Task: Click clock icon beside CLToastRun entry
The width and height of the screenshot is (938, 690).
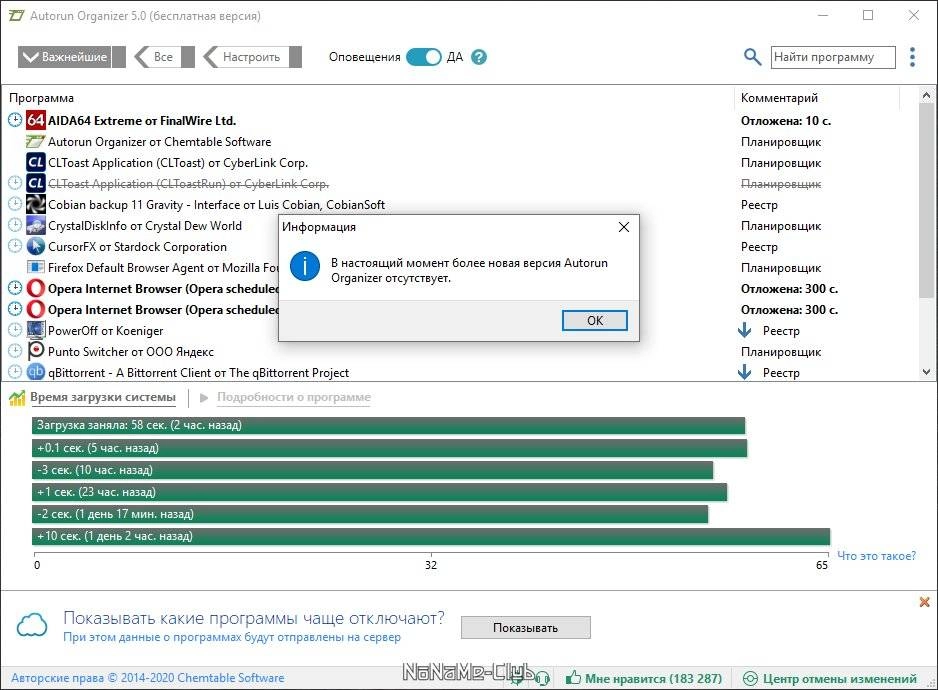Action: pyautogui.click(x=15, y=183)
